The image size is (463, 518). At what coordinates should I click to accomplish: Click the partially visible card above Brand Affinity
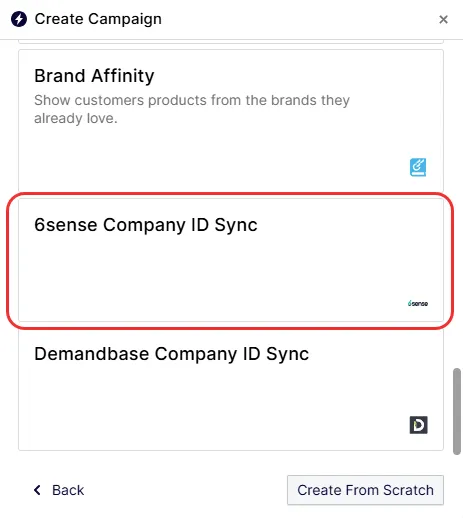231,41
